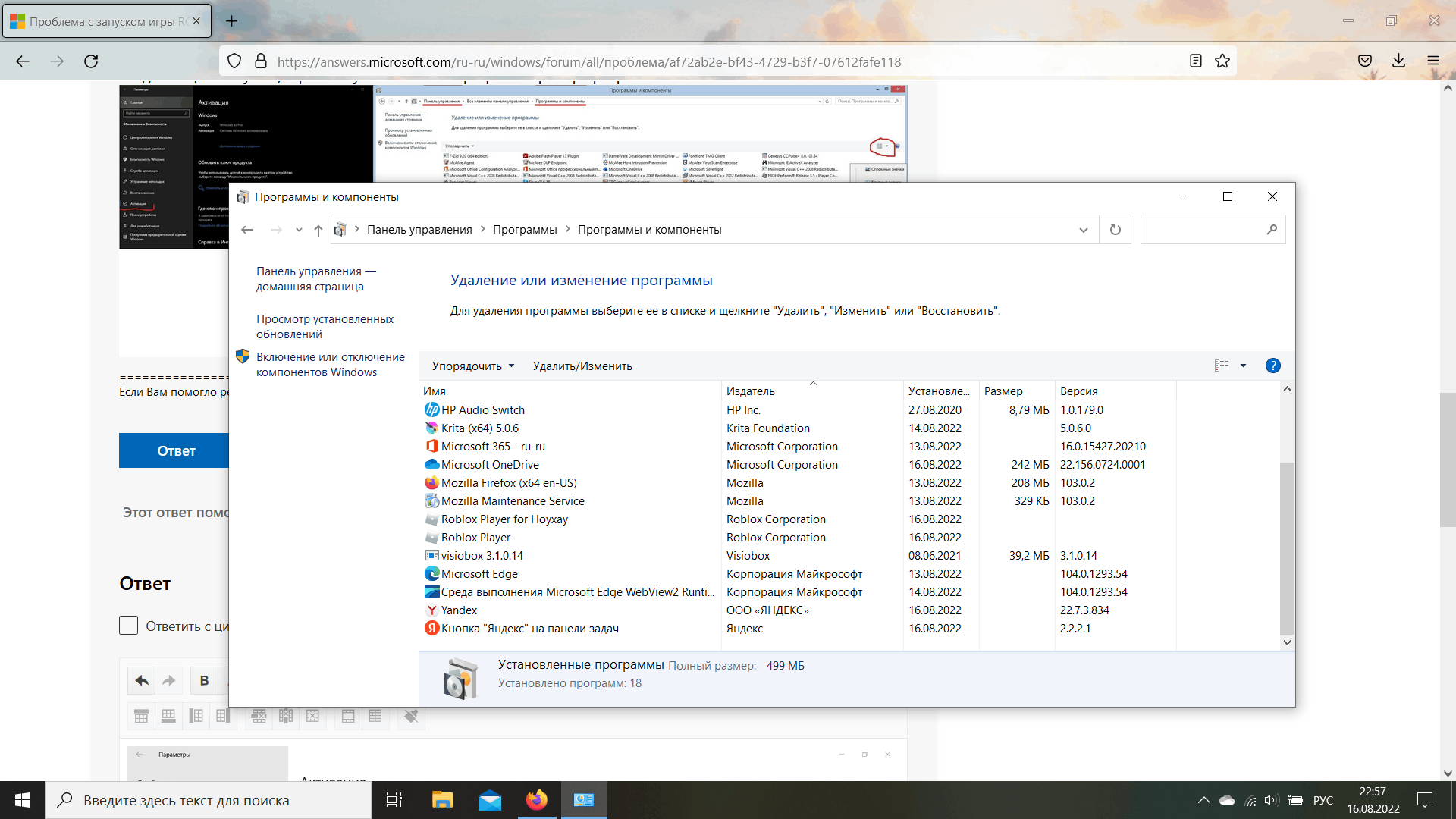Select Среда выполнения Microsoft Edge WebView2 row
This screenshot has height=819, width=1456.
click(x=796, y=591)
